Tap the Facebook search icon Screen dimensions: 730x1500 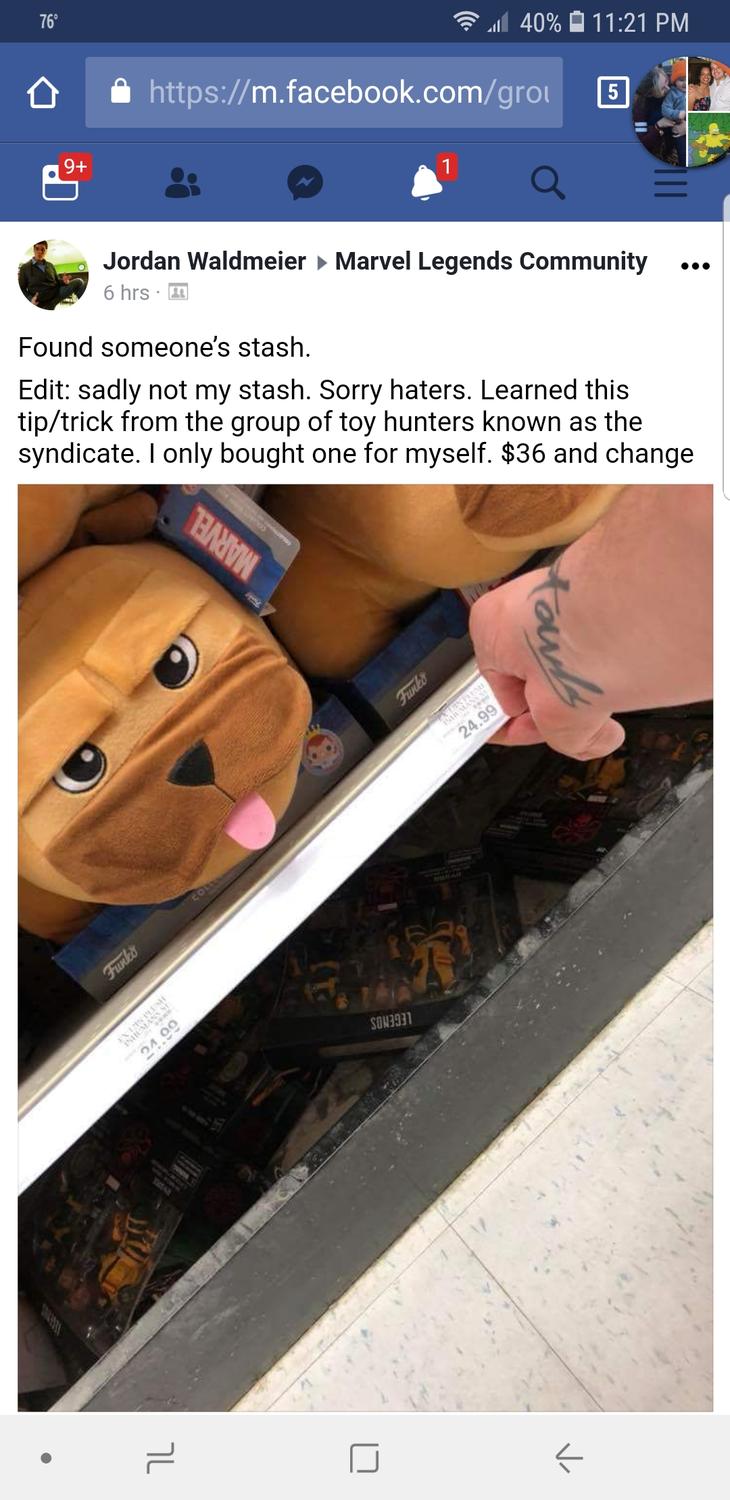[548, 182]
